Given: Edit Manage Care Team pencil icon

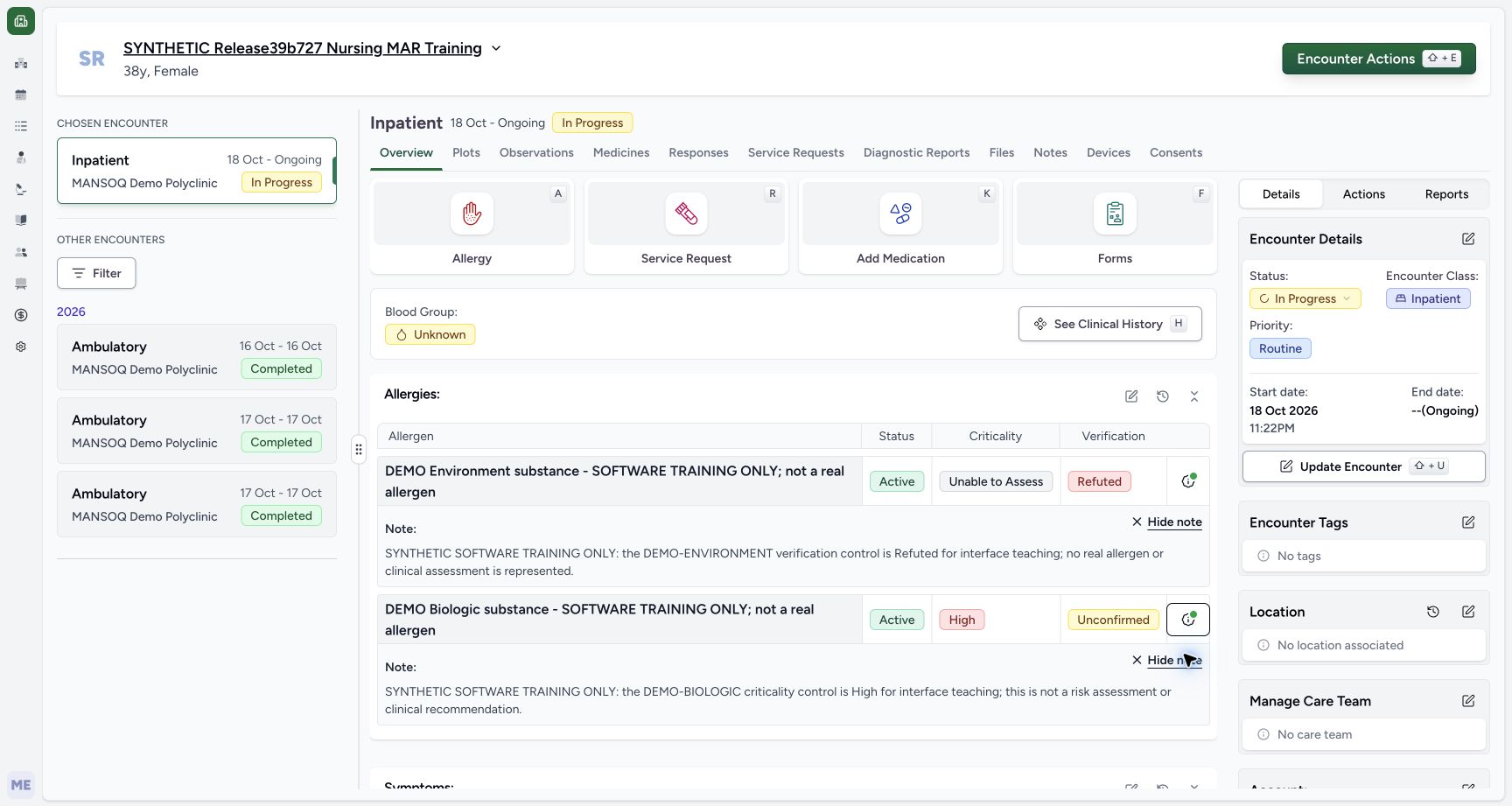Looking at the screenshot, I should tap(1468, 701).
